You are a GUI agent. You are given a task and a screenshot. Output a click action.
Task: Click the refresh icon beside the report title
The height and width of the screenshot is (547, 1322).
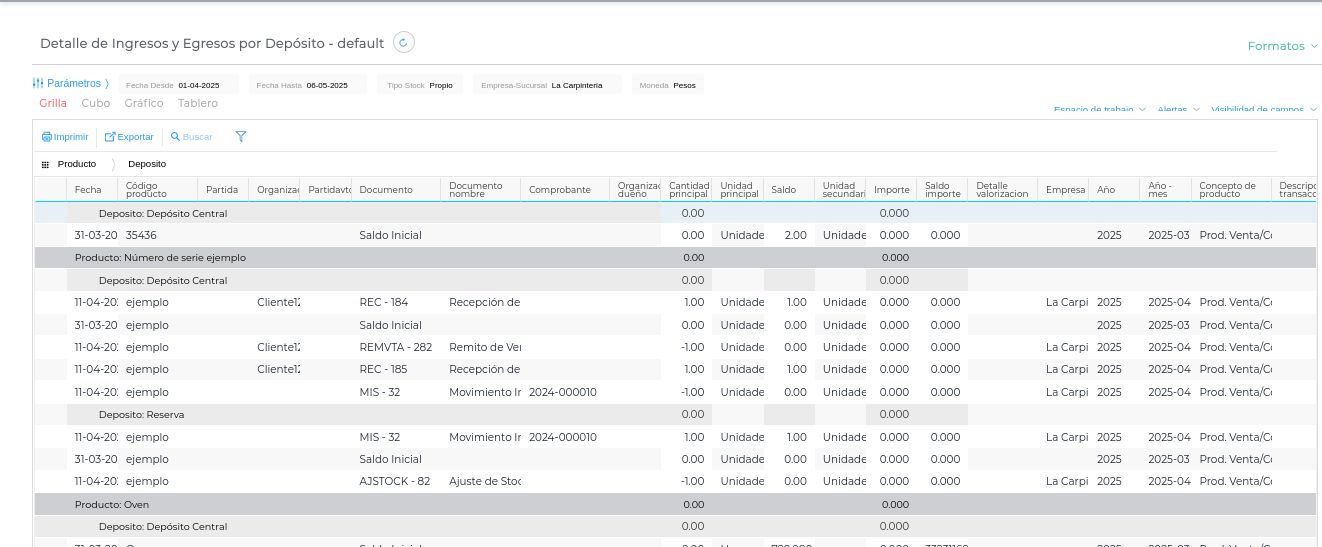click(404, 42)
